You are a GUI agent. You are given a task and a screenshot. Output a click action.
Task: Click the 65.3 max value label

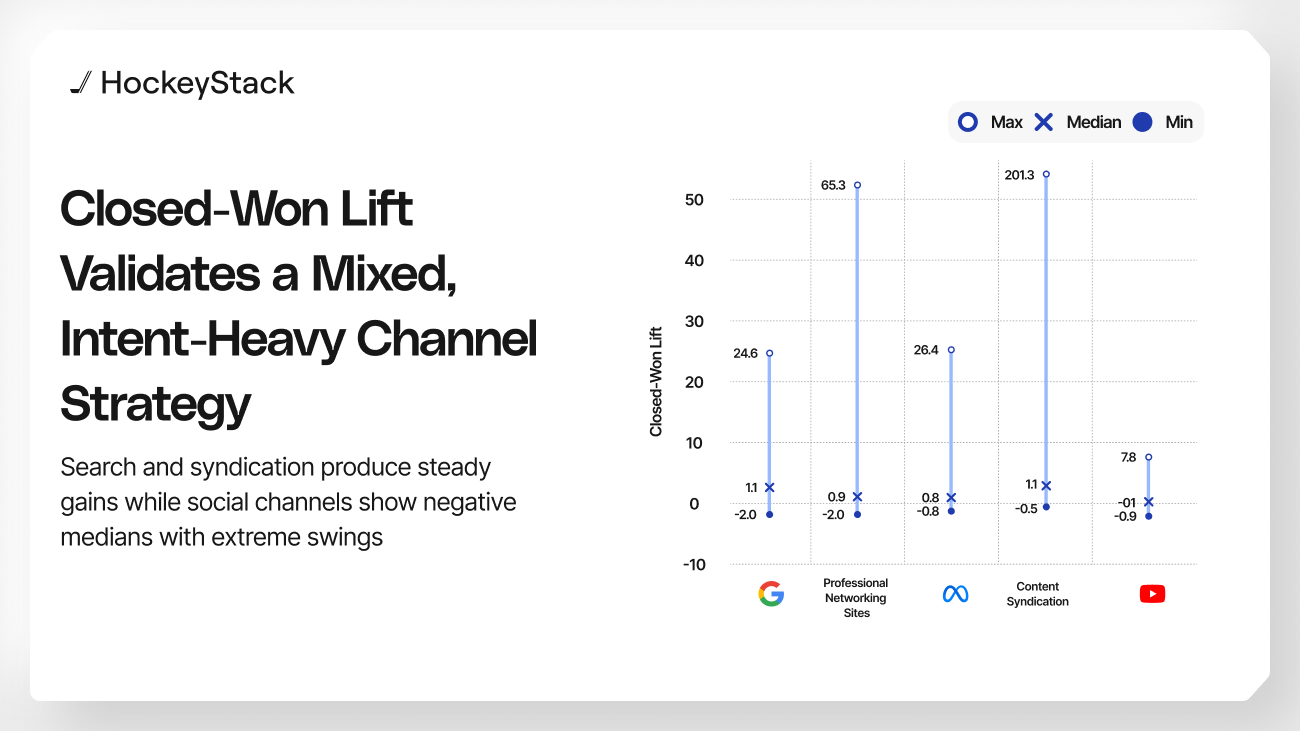[834, 185]
